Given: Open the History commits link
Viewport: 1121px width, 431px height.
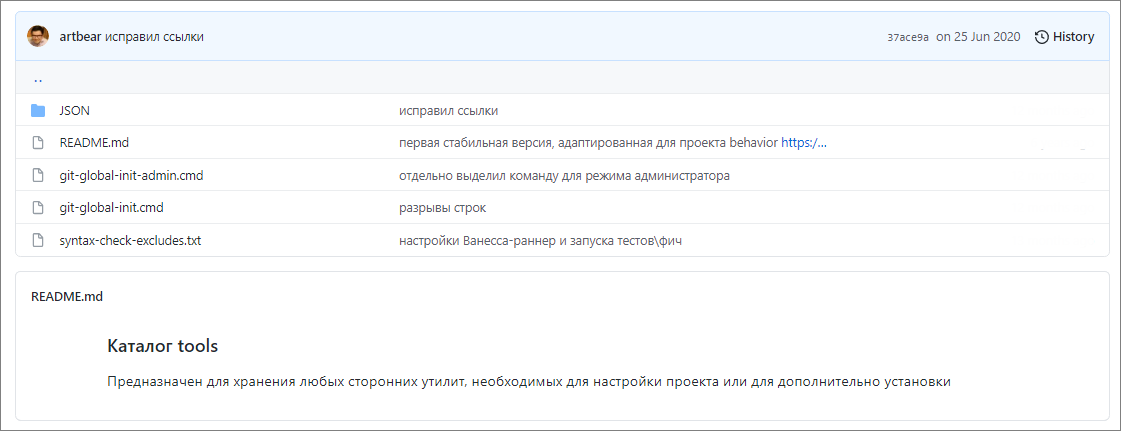Looking at the screenshot, I should click(1072, 37).
